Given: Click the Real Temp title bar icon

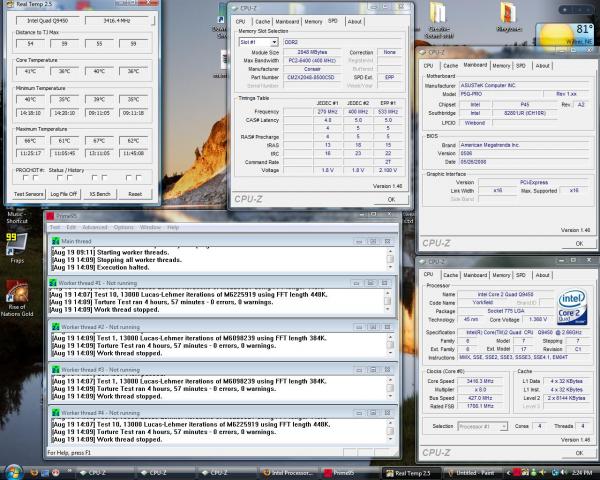Looking at the screenshot, I should [10, 4].
